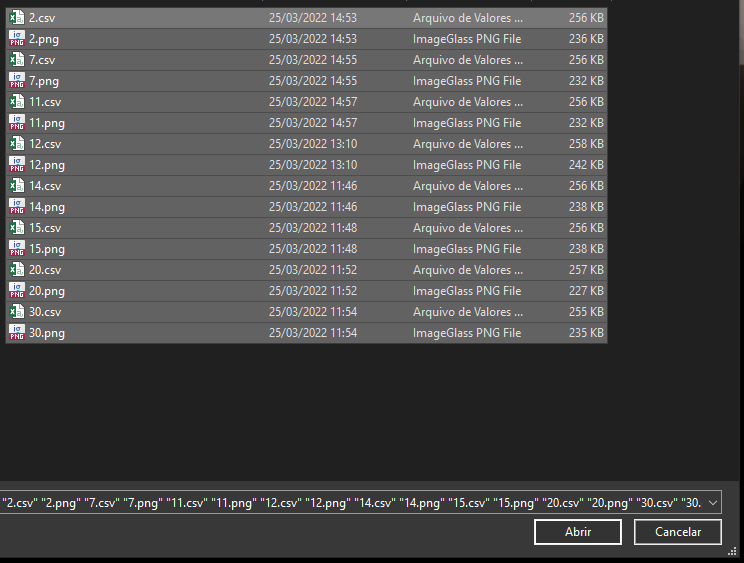Click the Cancelar button
744x563 pixels.
(678, 532)
